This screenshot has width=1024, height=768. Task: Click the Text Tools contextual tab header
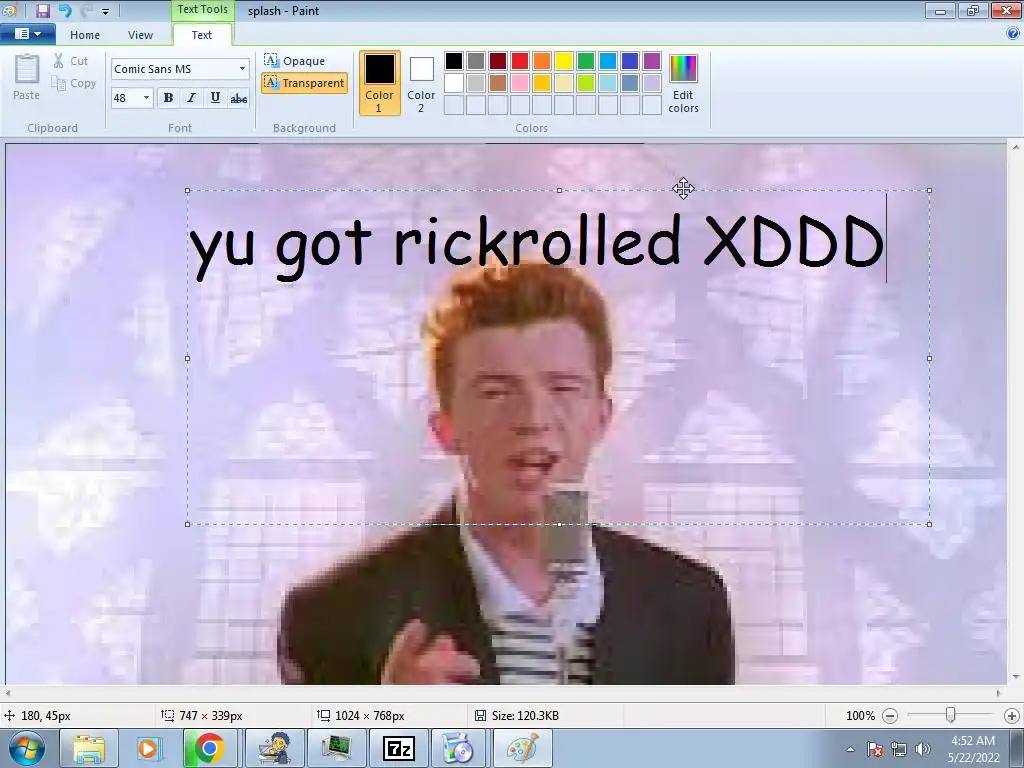coord(202,9)
